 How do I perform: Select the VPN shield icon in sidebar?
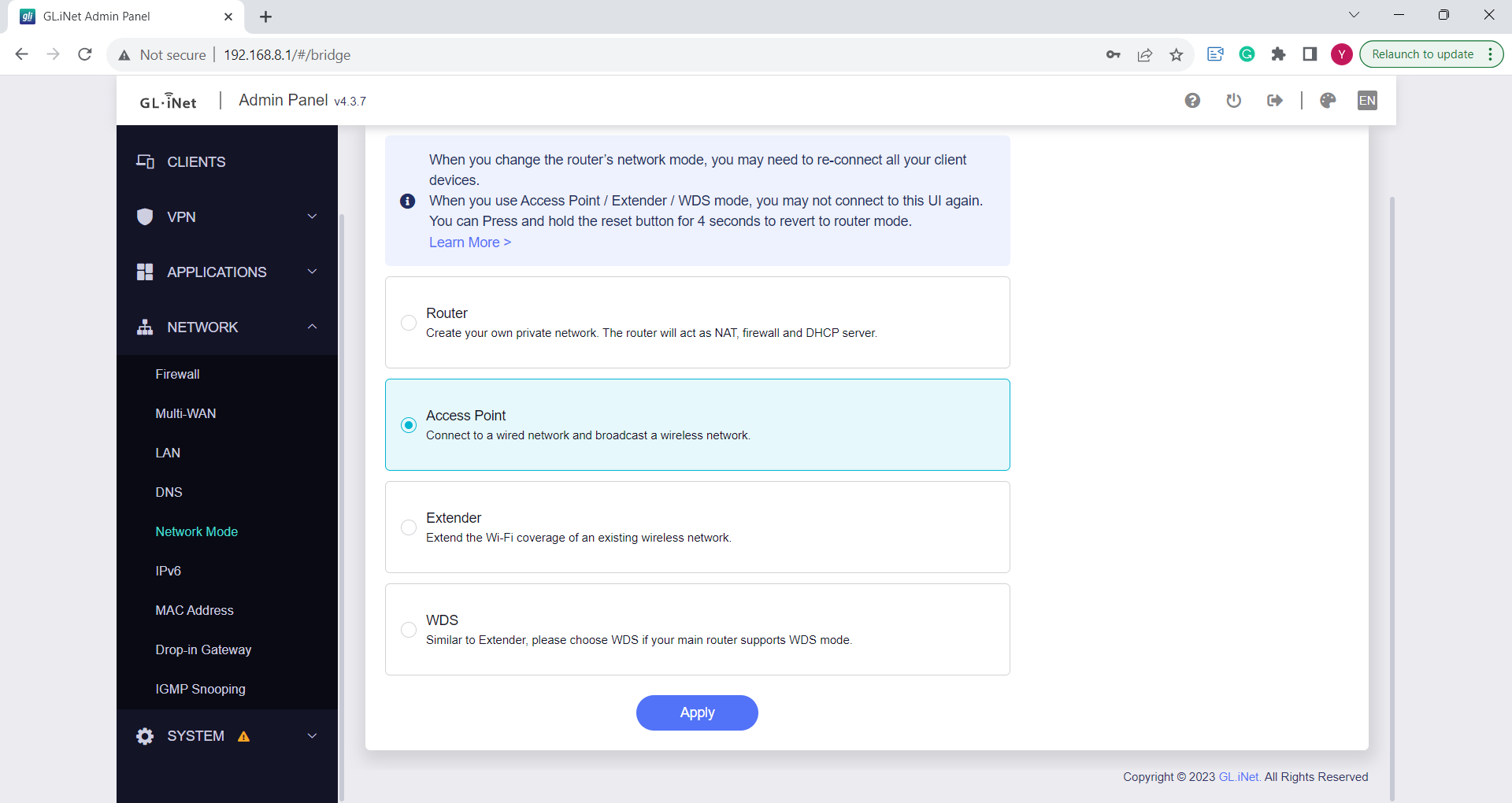[x=145, y=216]
